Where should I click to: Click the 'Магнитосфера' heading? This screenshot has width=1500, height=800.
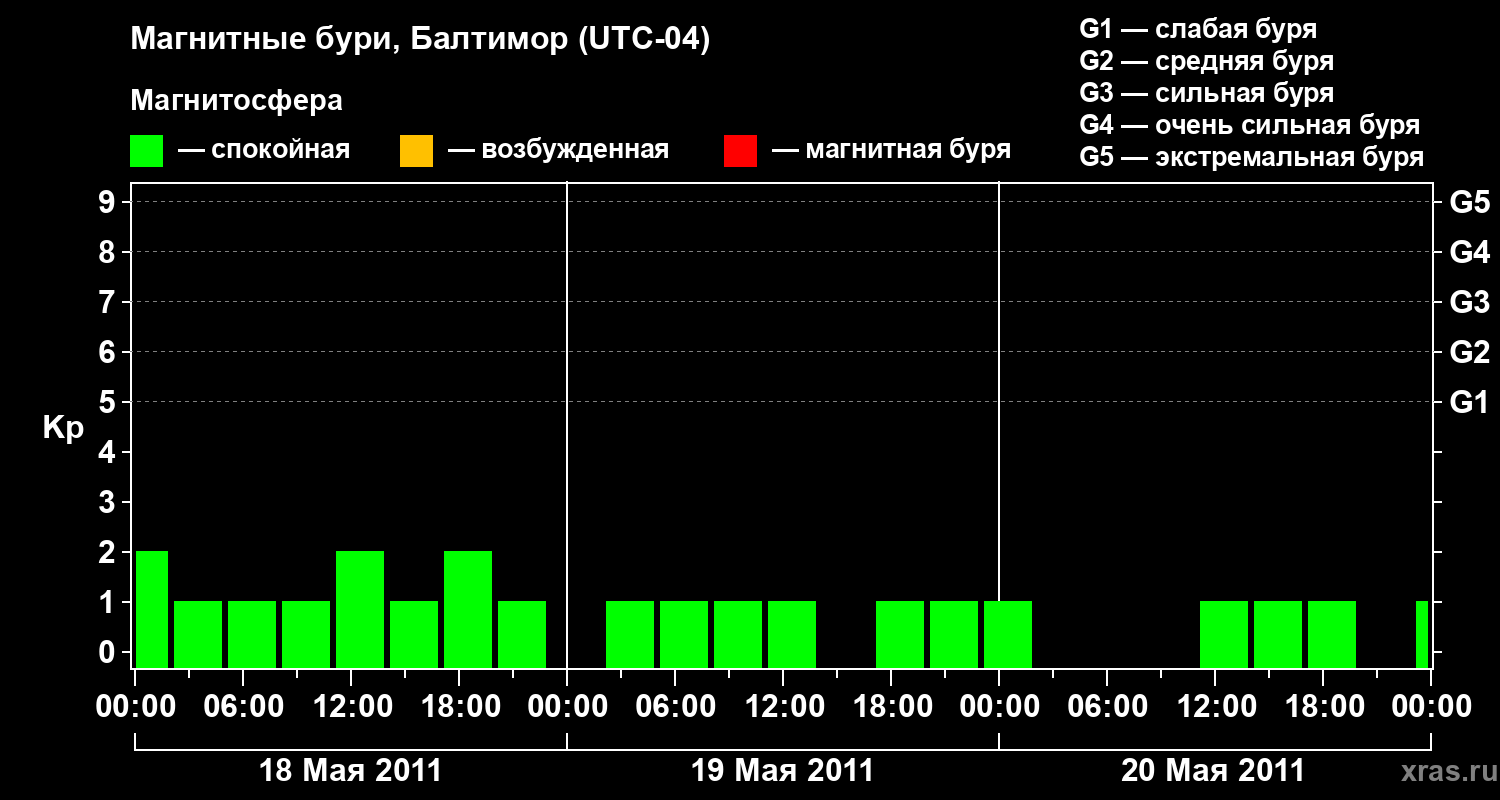[237, 101]
